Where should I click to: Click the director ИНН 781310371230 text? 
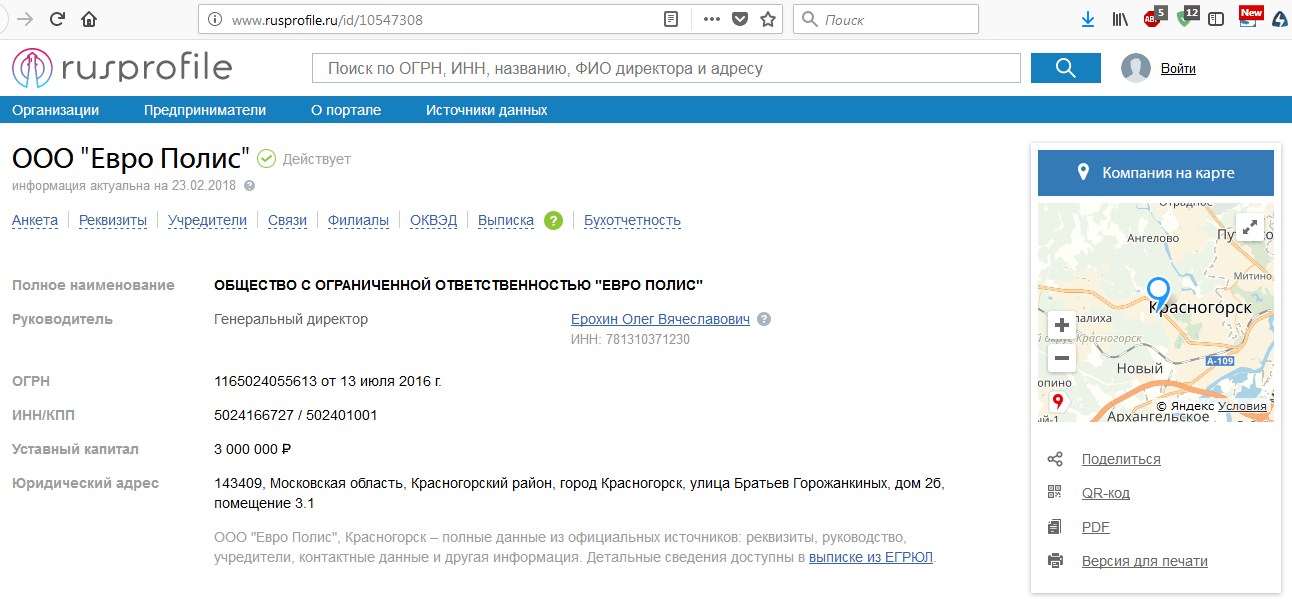click(630, 339)
